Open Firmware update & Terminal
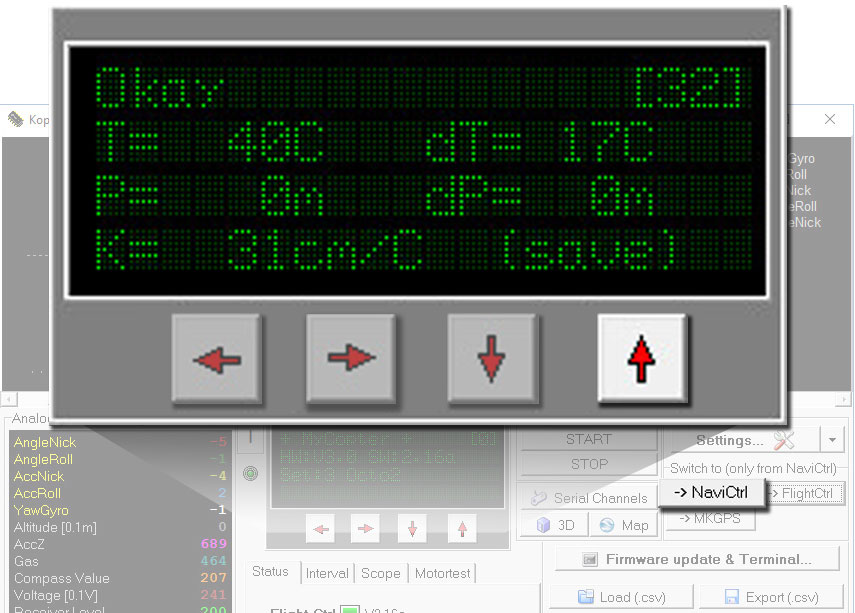Image resolution: width=855 pixels, height=613 pixels. point(696,559)
